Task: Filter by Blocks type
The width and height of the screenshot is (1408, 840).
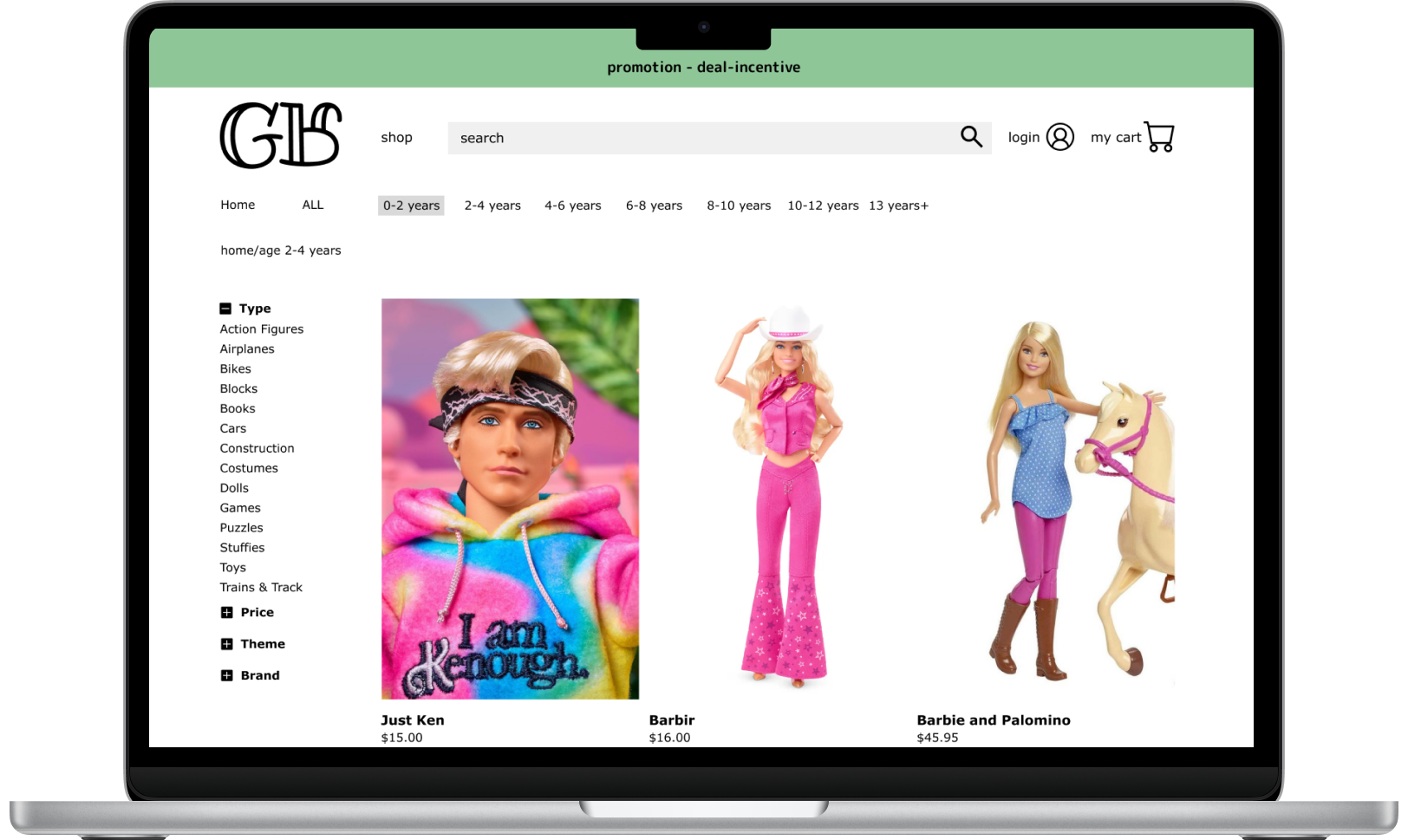Action: click(x=238, y=389)
